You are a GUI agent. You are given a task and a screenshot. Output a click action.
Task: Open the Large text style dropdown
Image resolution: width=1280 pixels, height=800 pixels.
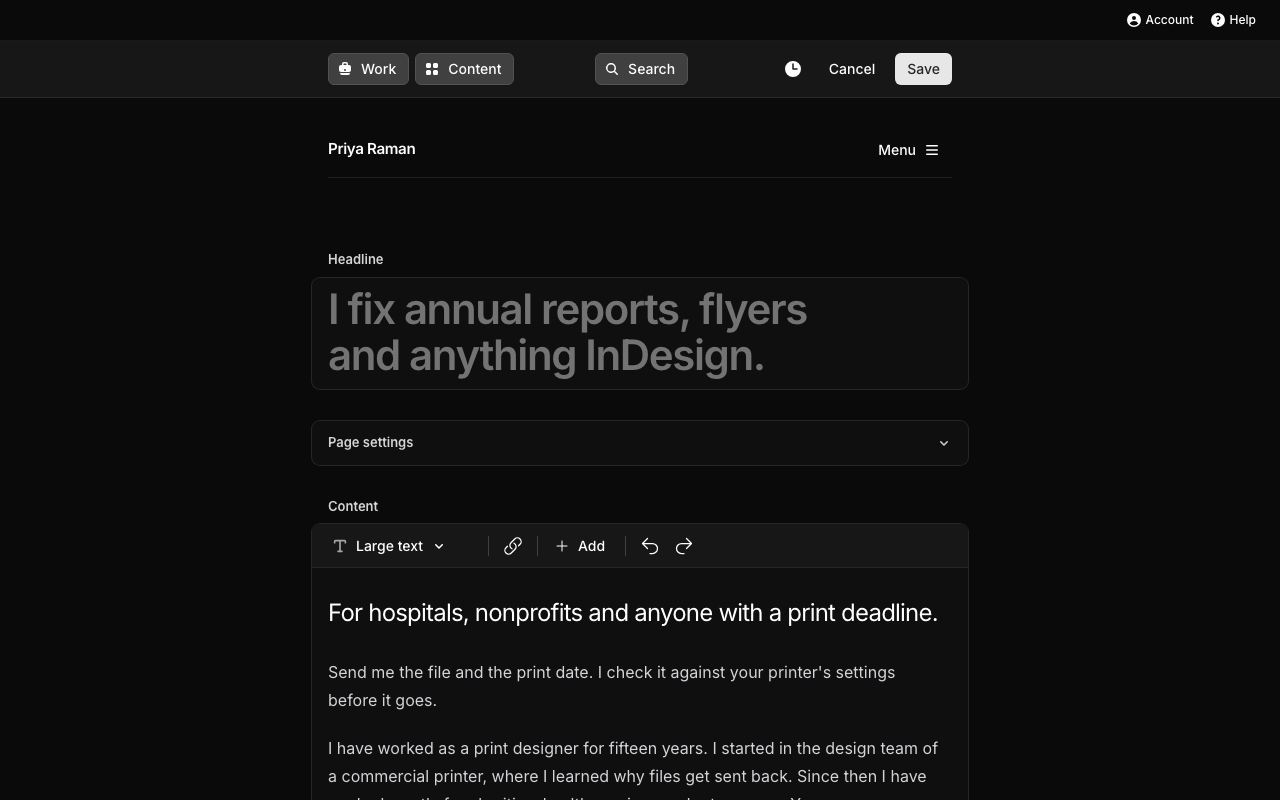point(389,546)
